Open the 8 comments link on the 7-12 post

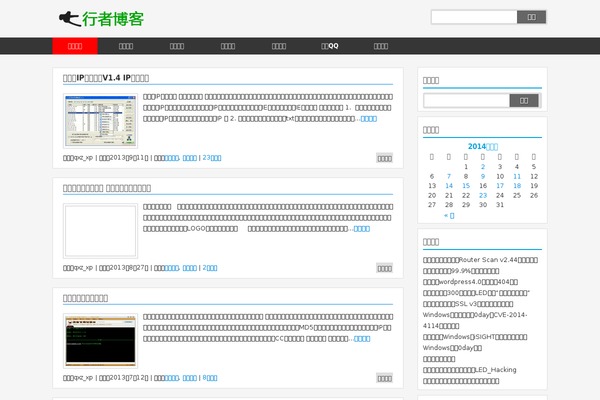210,378
